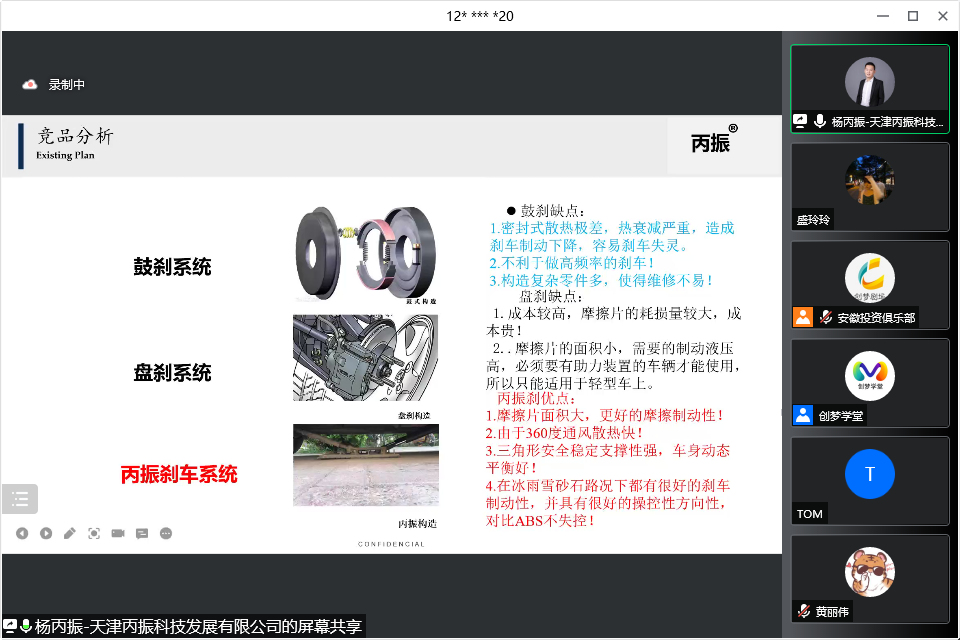This screenshot has width=960, height=640.
Task: Click the green microphone icon in the bottom sharing banner
Action: pos(26,626)
